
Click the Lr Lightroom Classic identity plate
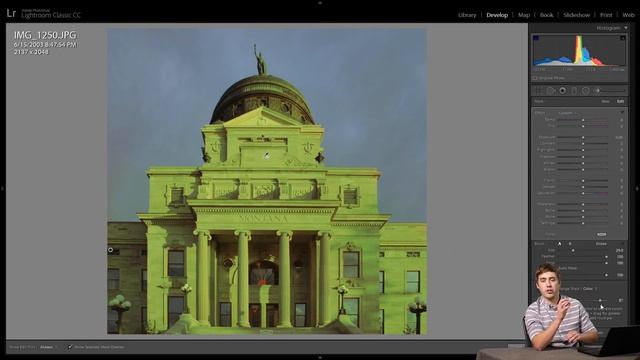(x=44, y=13)
